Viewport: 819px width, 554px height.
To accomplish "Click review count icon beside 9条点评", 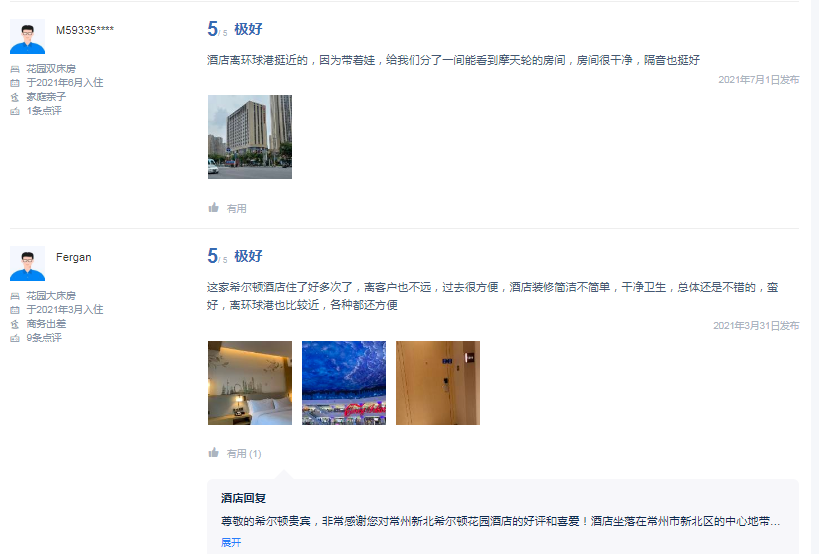I will [x=15, y=338].
